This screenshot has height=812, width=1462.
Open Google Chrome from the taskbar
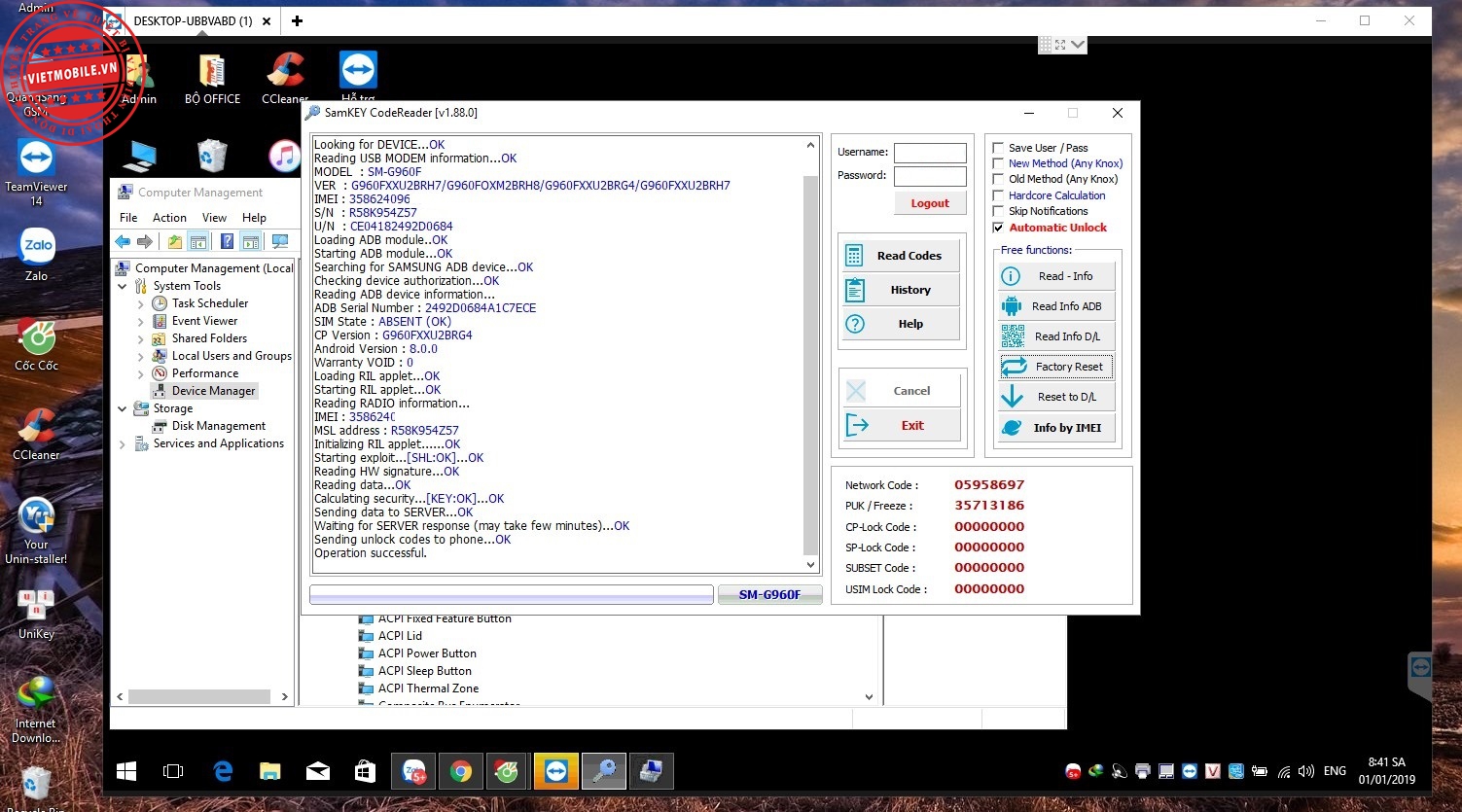tap(461, 771)
